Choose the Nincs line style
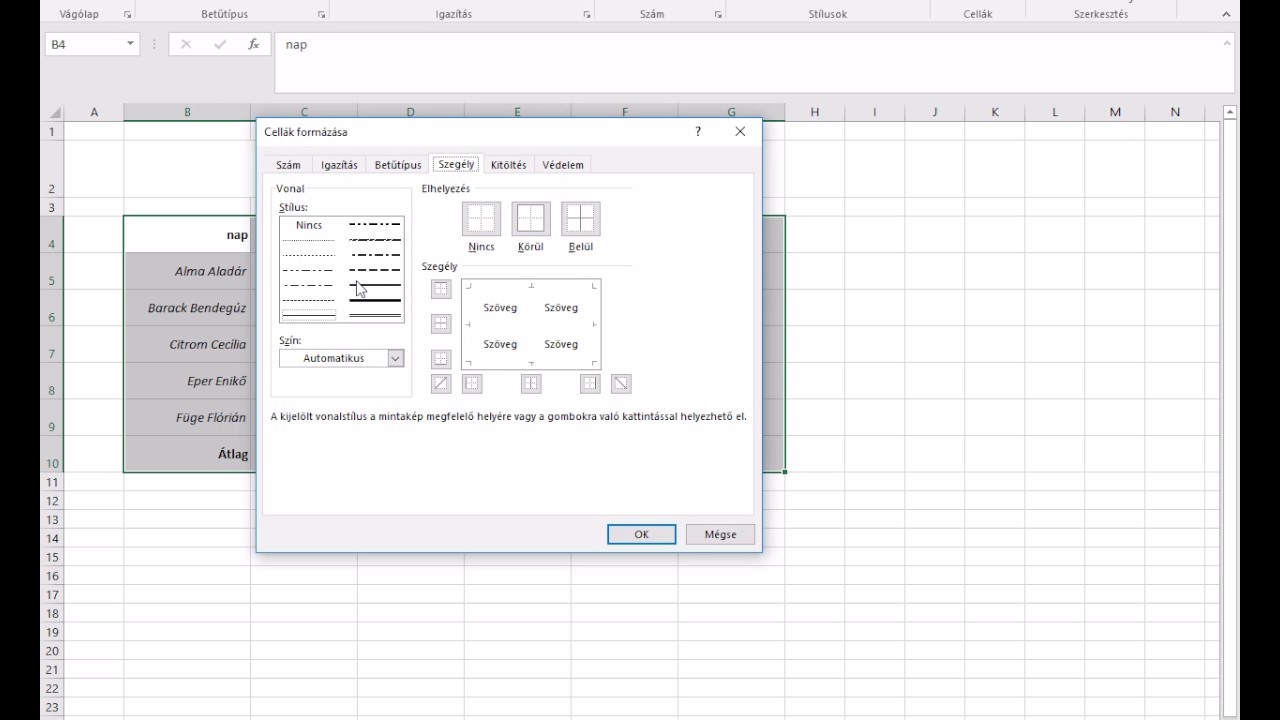Screen dimensions: 1280x720 point(309,225)
